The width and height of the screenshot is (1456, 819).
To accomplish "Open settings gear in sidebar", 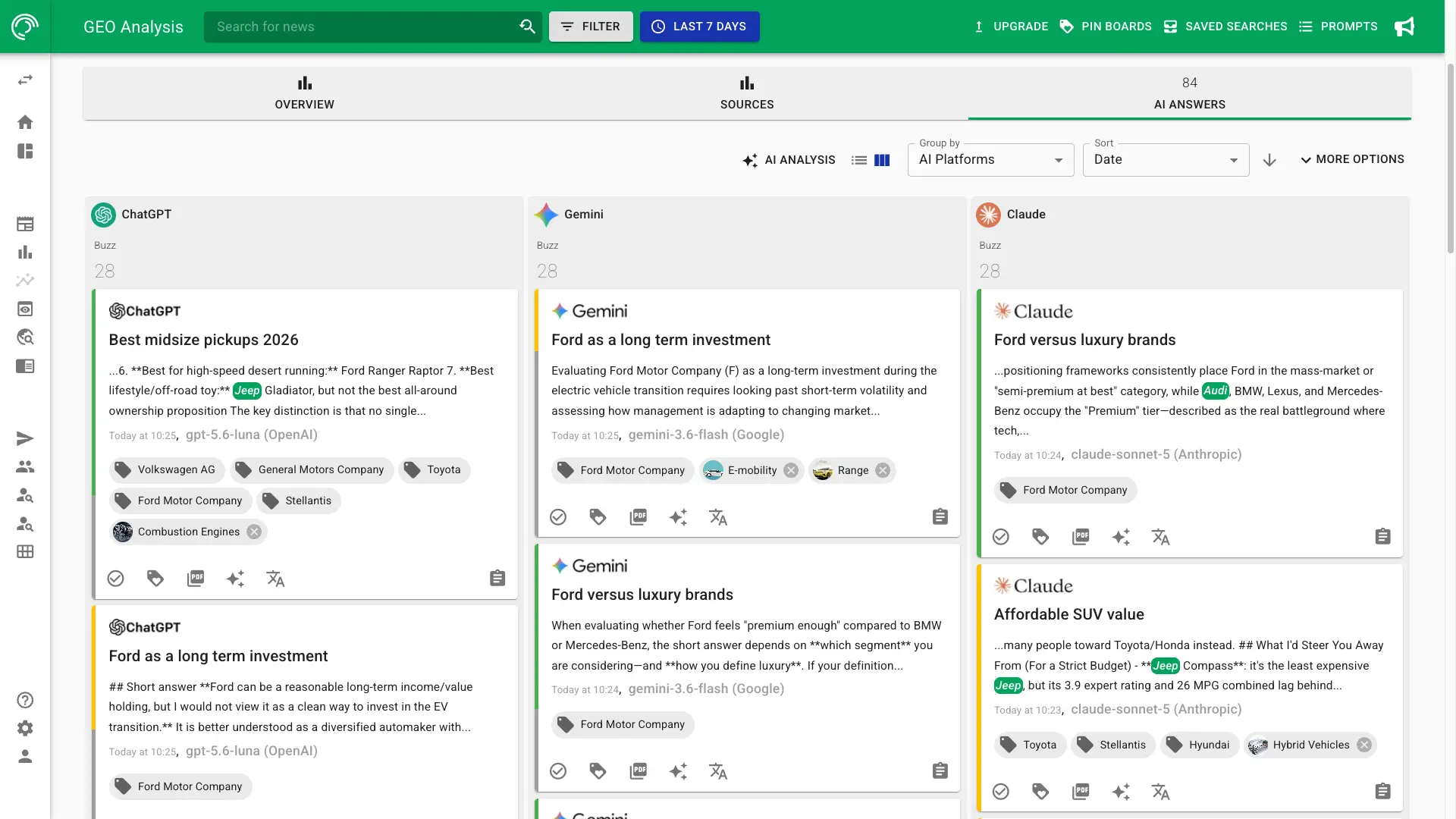I will (x=25, y=728).
